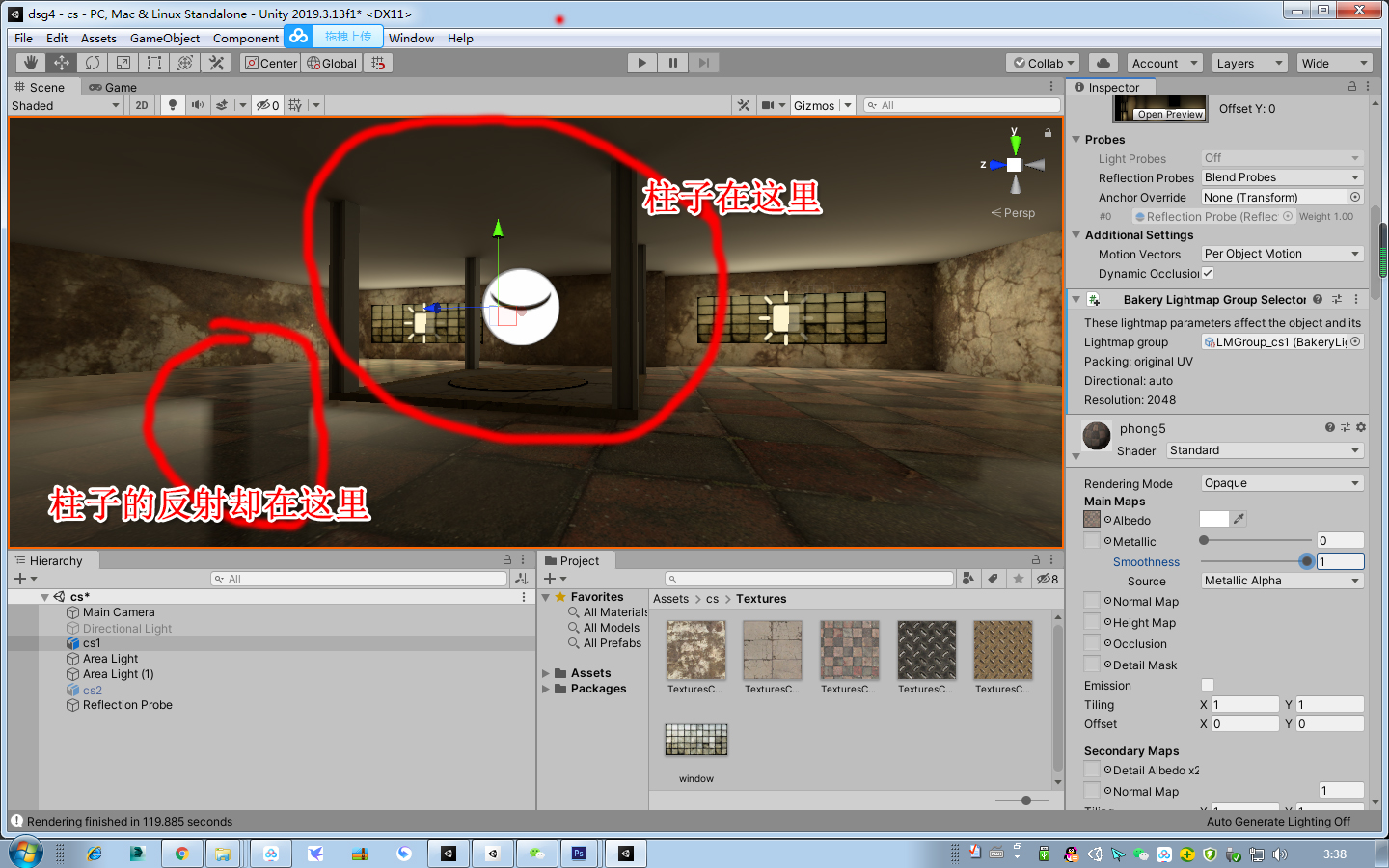Click Metallic slider handle
The image size is (1389, 868).
tap(1204, 540)
